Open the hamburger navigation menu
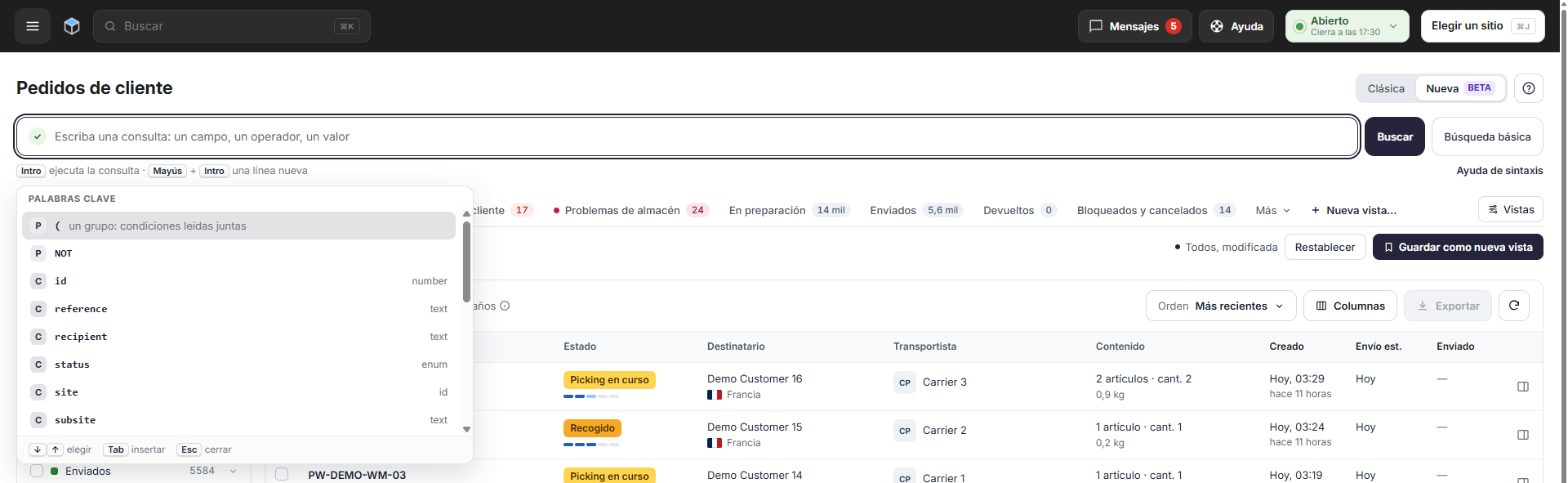Image resolution: width=1568 pixels, height=483 pixels. tap(33, 26)
